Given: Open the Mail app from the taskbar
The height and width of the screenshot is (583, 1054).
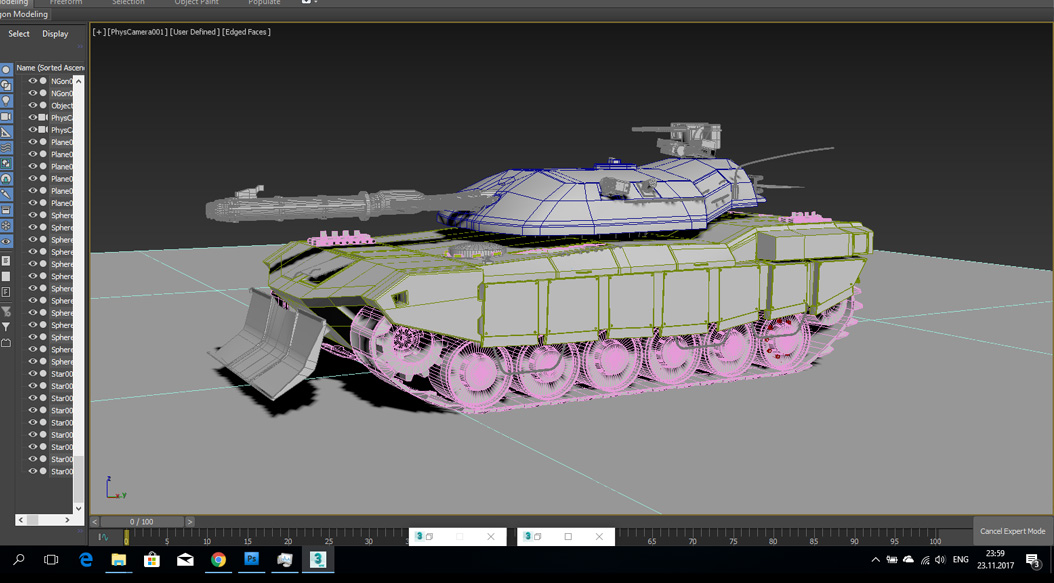Looking at the screenshot, I should [186, 559].
